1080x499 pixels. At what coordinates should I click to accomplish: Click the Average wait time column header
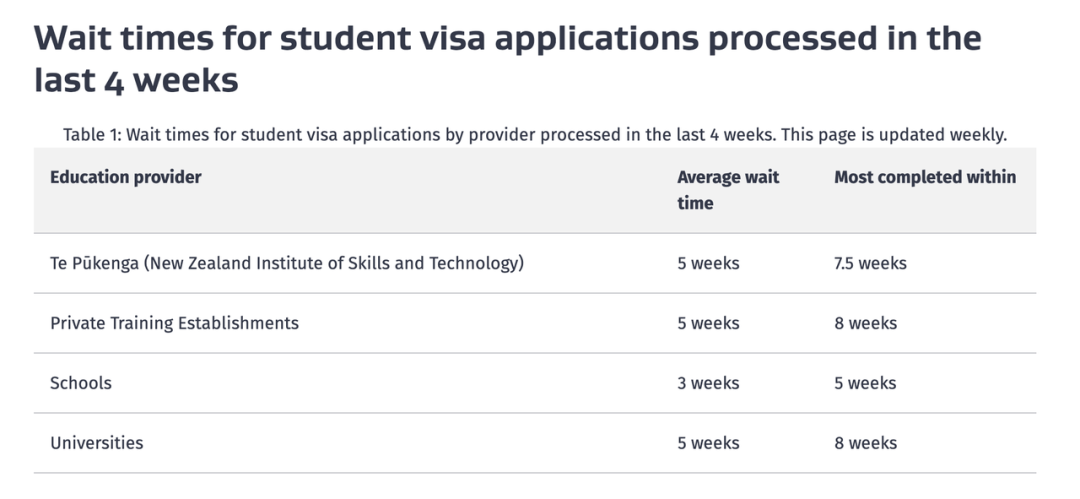click(728, 190)
